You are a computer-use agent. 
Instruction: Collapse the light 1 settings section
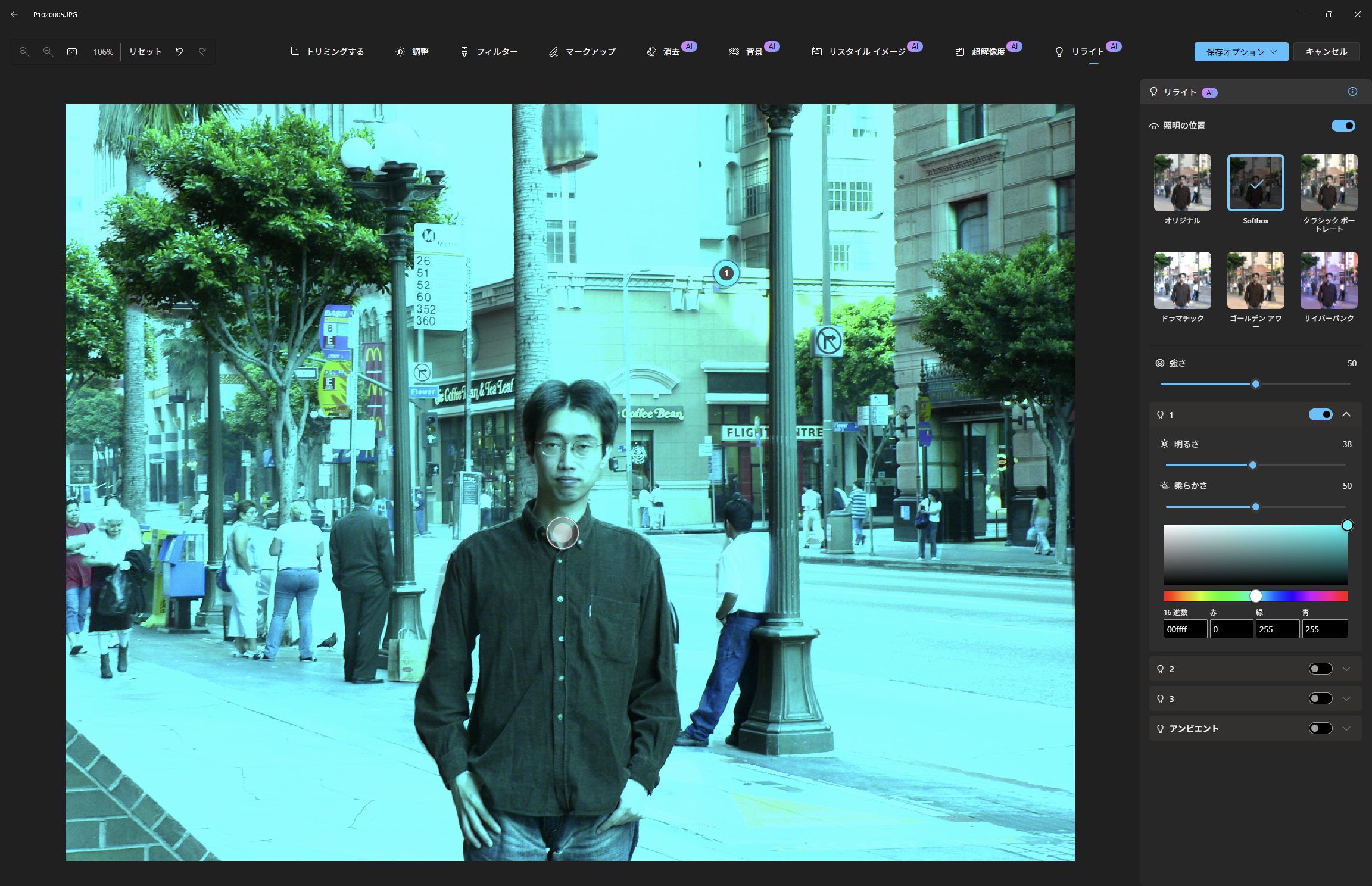[1346, 414]
